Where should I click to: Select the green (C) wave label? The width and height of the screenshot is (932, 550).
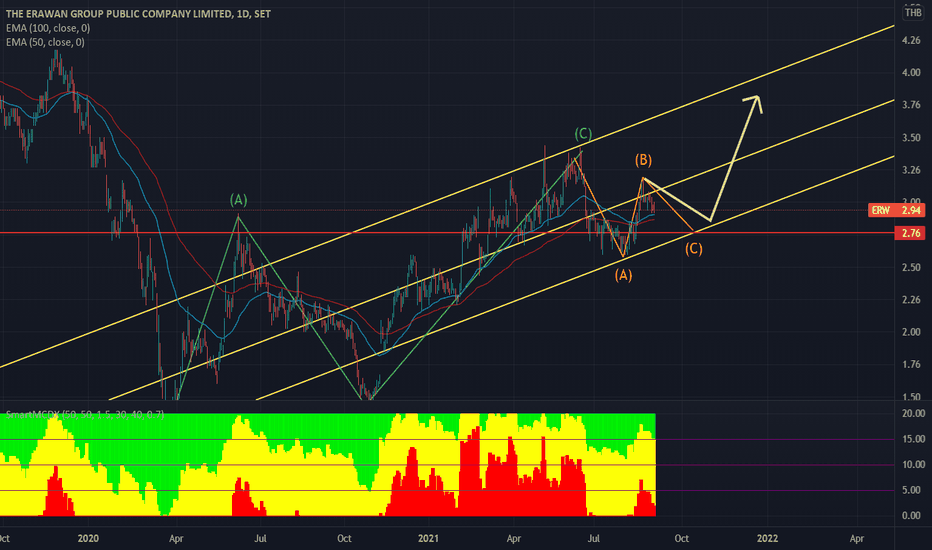click(x=583, y=134)
